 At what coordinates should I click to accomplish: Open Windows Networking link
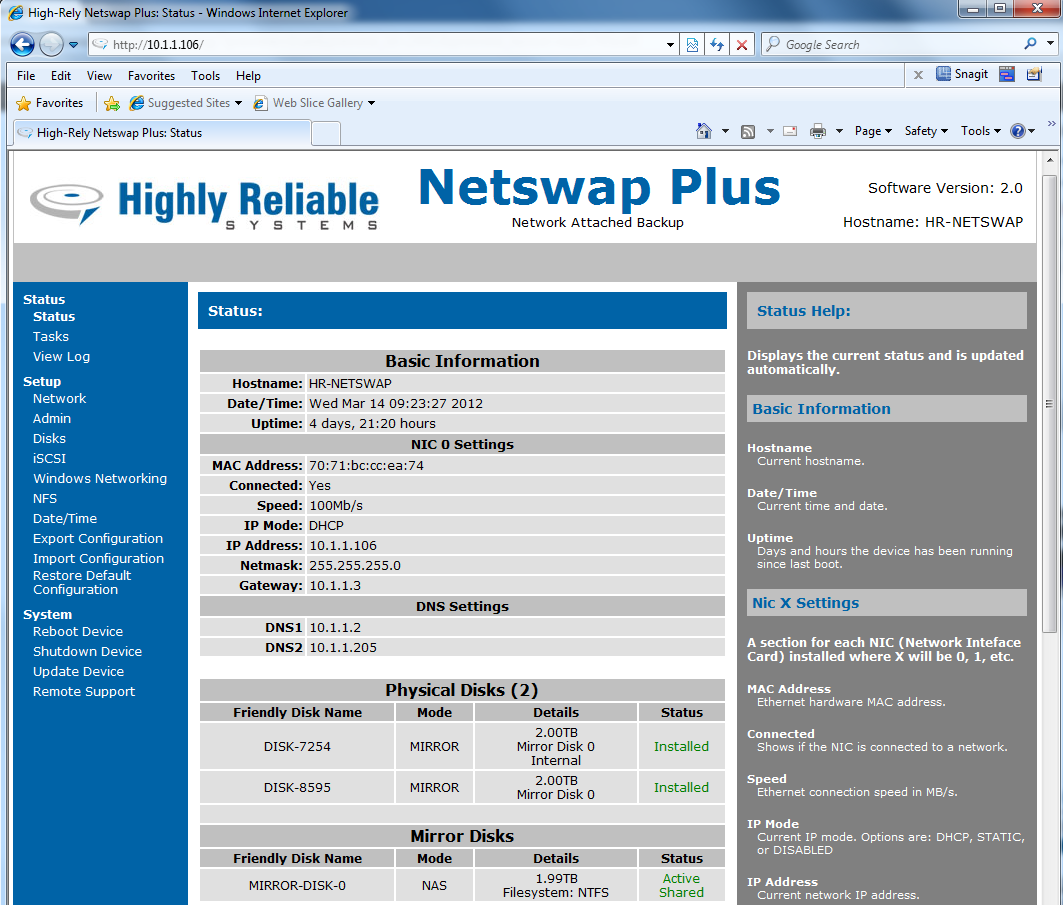[x=100, y=479]
